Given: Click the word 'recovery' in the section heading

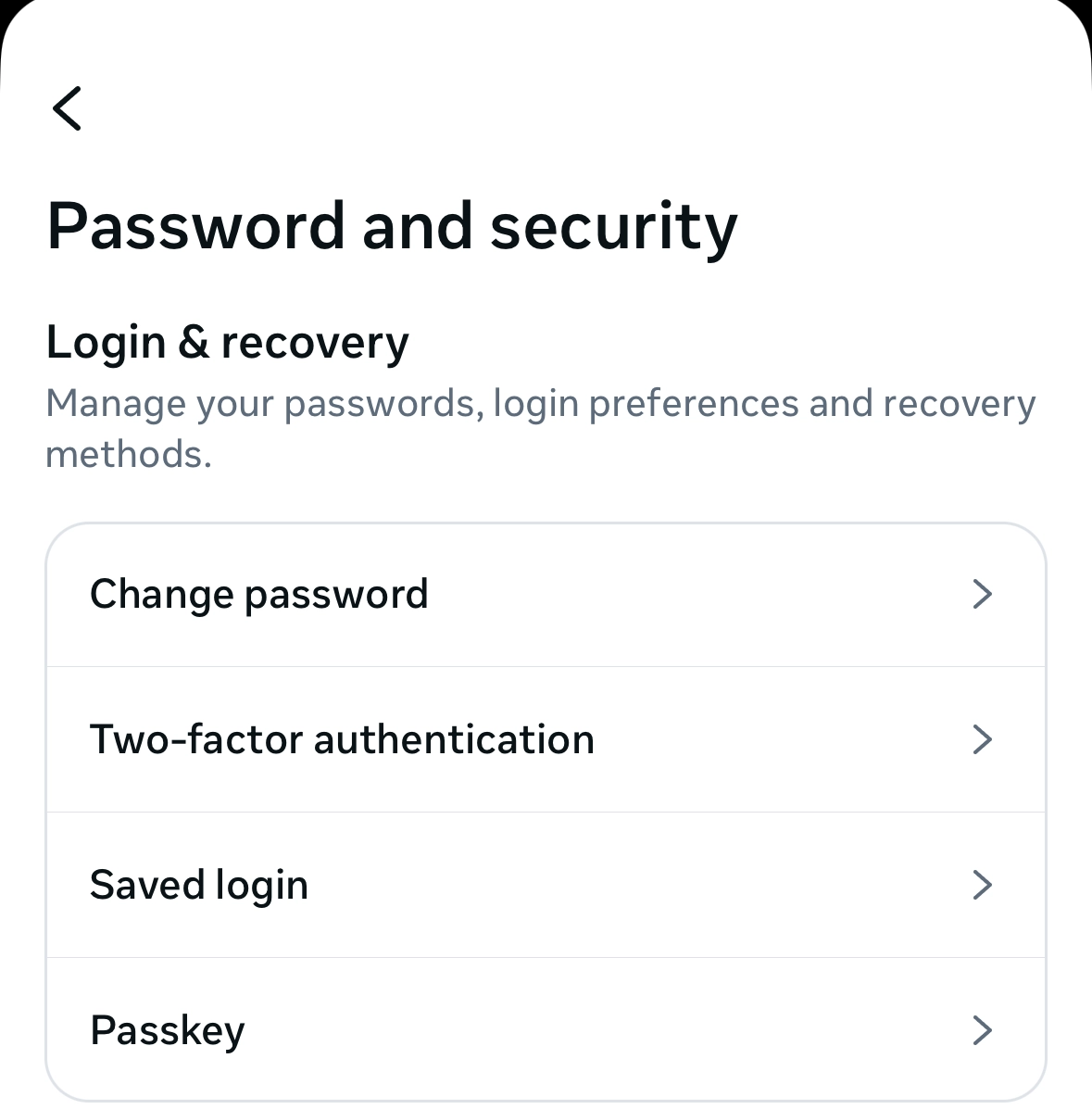Looking at the screenshot, I should [315, 343].
